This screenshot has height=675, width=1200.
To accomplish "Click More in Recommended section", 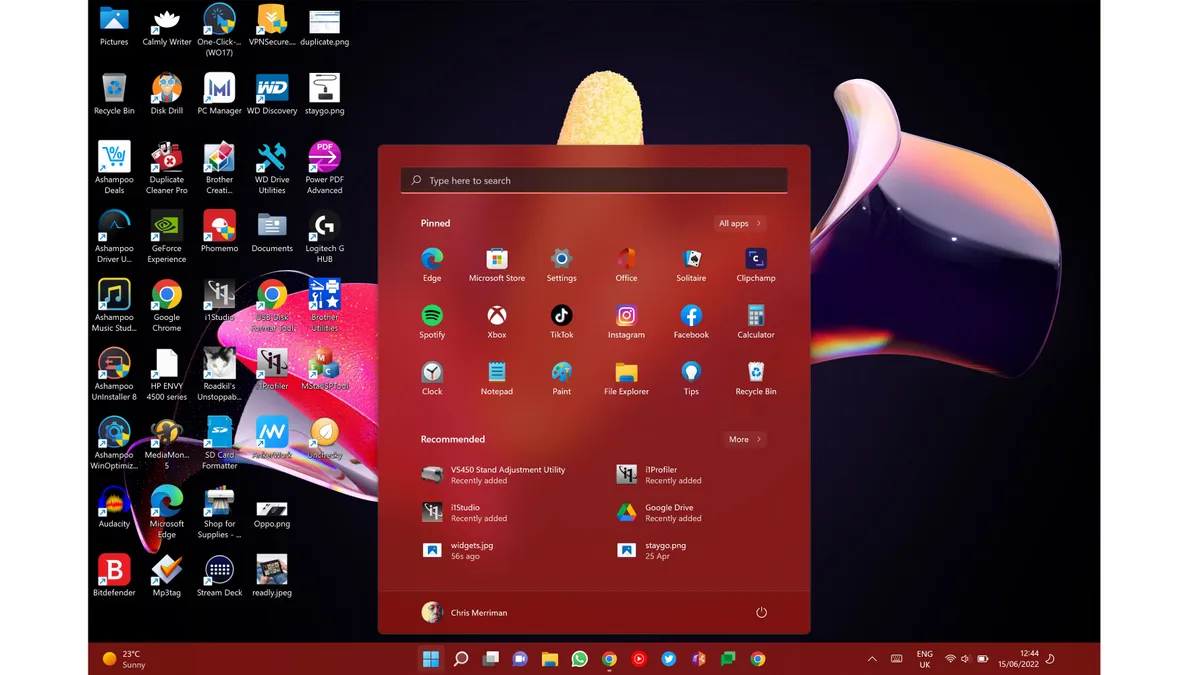I will (x=745, y=439).
